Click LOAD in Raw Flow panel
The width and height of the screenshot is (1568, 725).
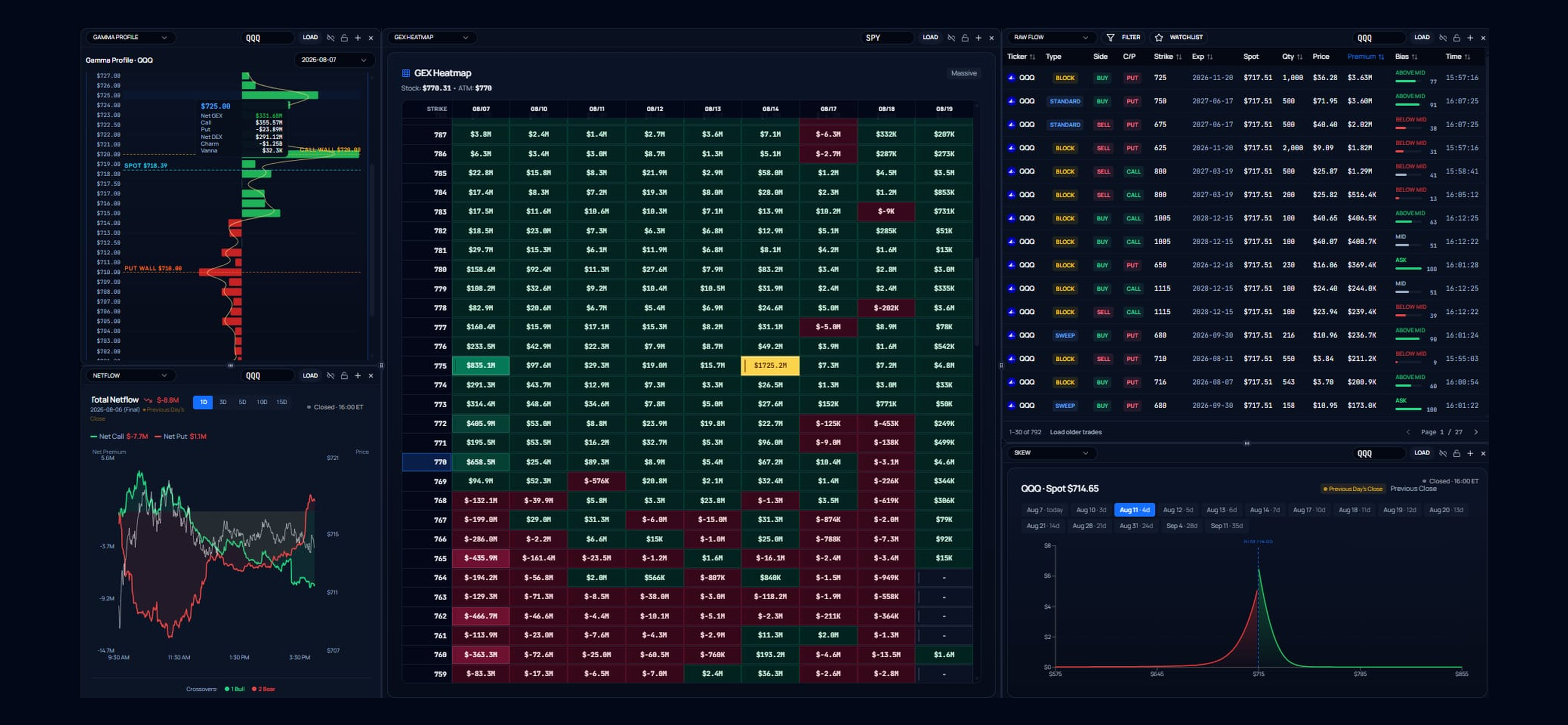pos(1422,38)
